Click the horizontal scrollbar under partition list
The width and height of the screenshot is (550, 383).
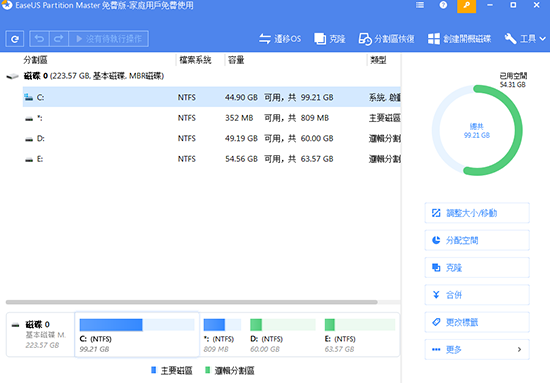pyautogui.click(x=192, y=302)
